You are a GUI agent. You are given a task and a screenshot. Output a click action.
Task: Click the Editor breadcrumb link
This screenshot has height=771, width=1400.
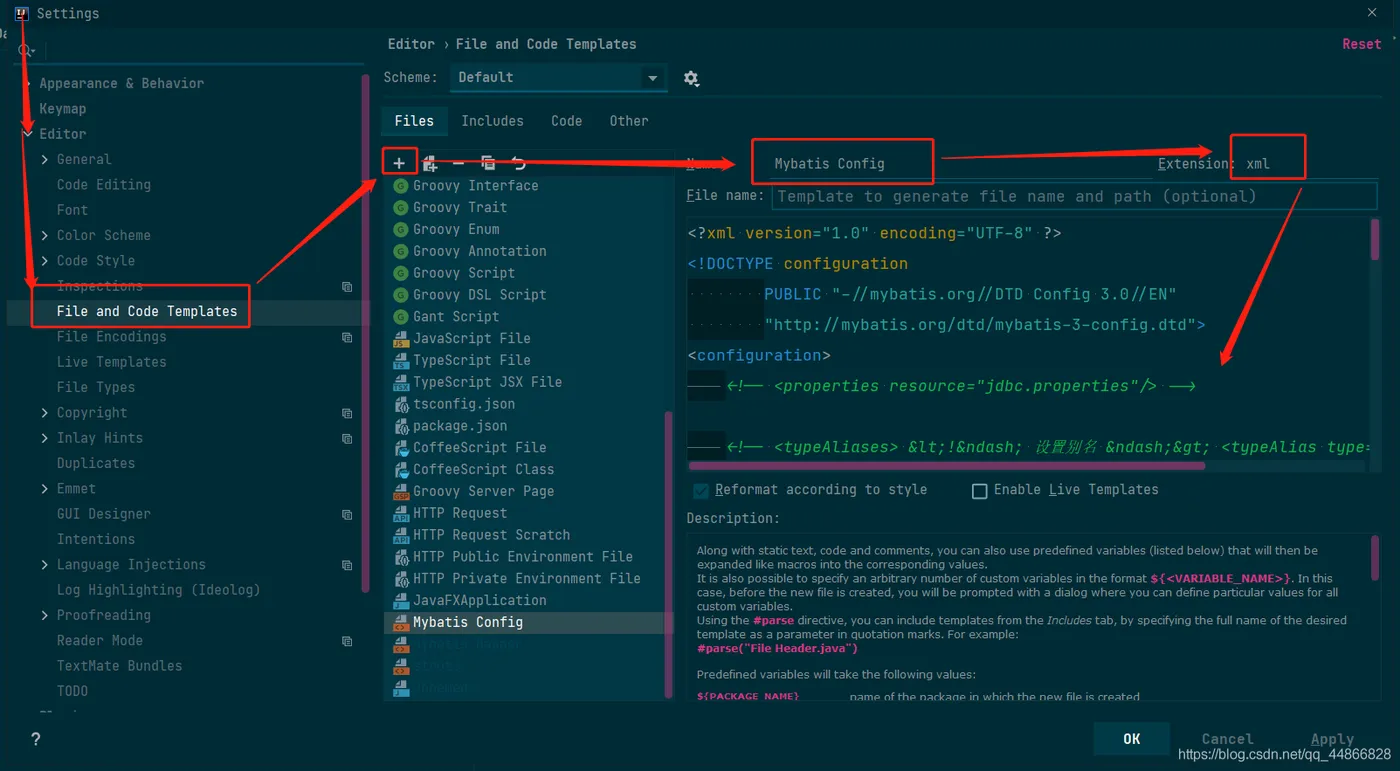(x=411, y=44)
